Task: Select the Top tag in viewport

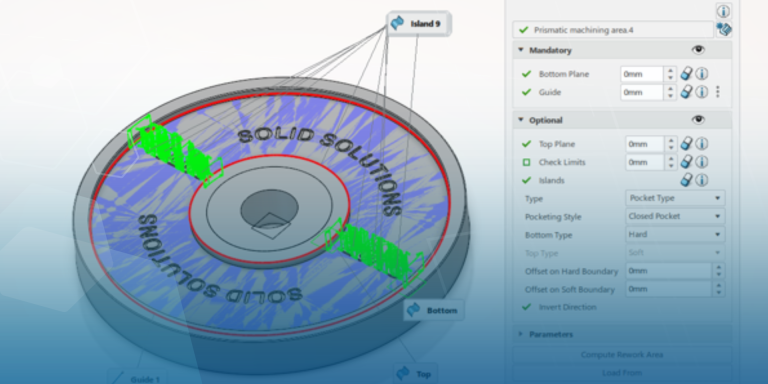Action: click(x=415, y=374)
